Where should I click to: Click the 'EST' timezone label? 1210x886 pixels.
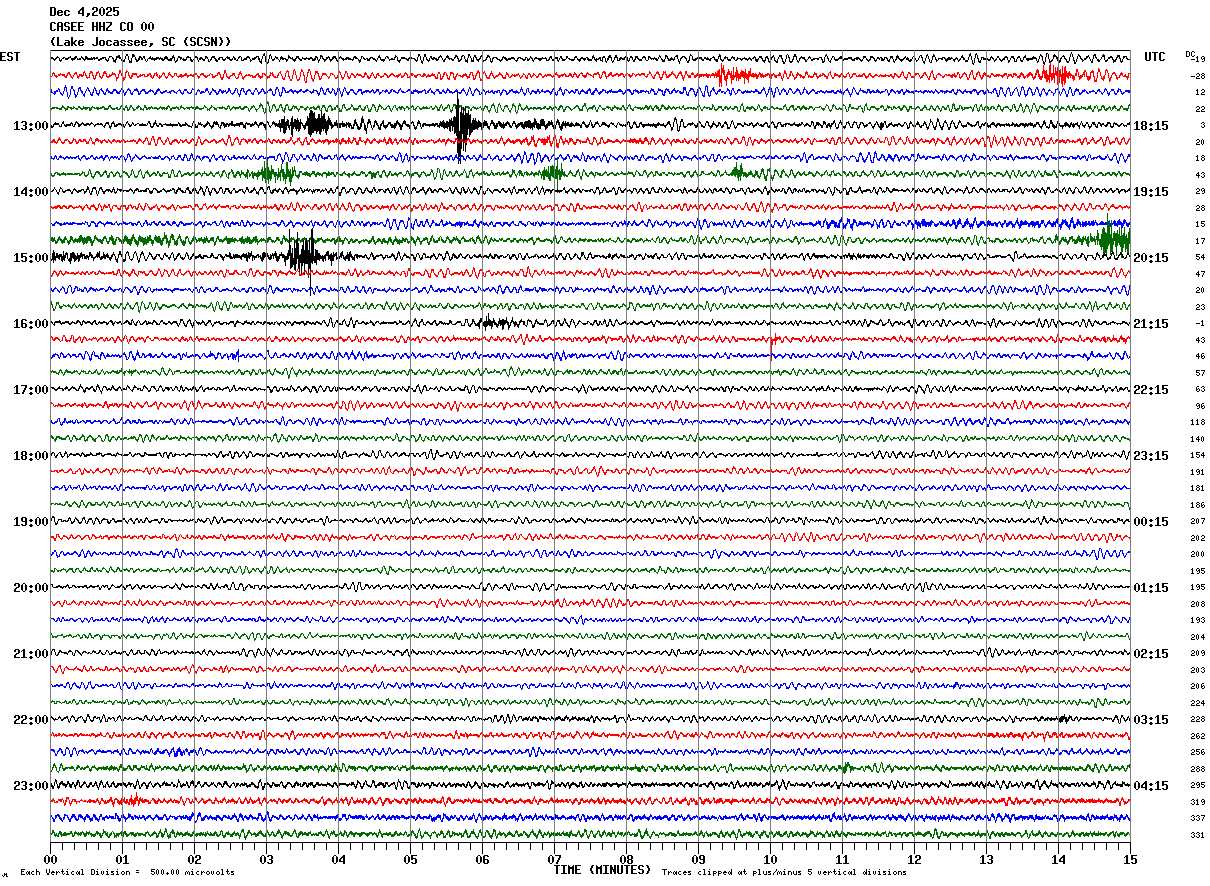click(x=10, y=57)
